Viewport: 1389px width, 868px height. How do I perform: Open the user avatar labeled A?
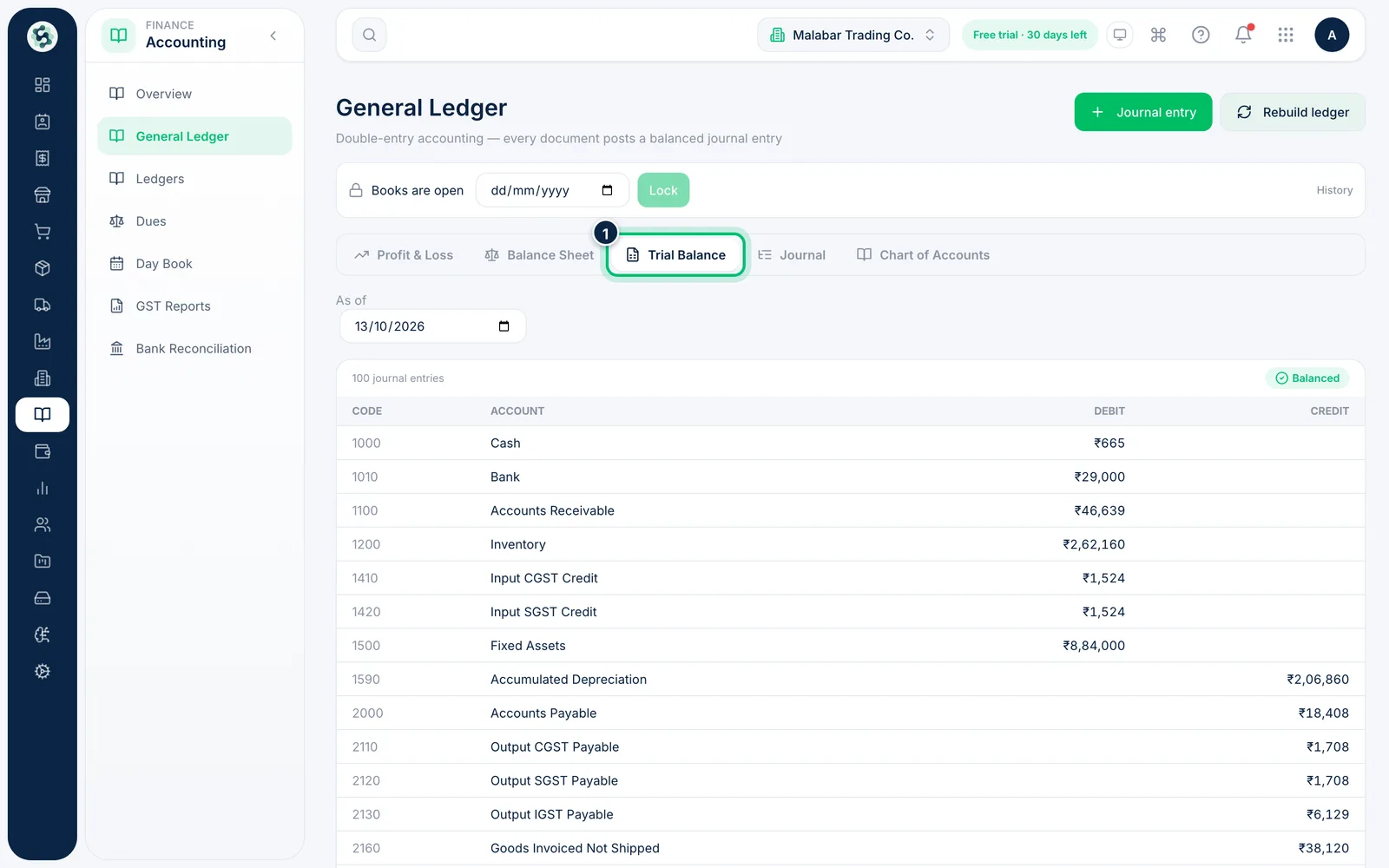(x=1332, y=35)
